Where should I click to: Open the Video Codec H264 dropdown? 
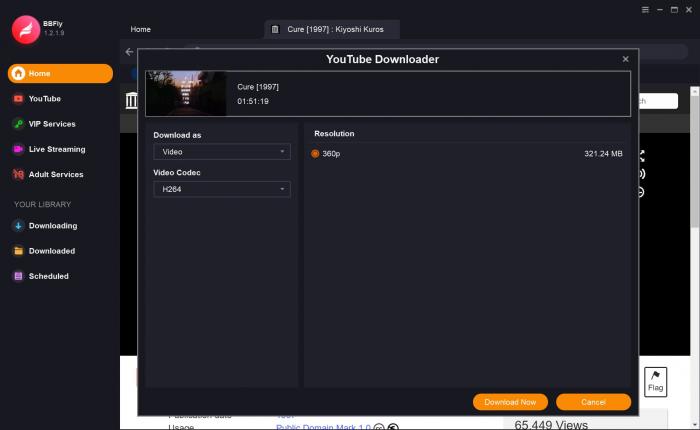(x=222, y=189)
